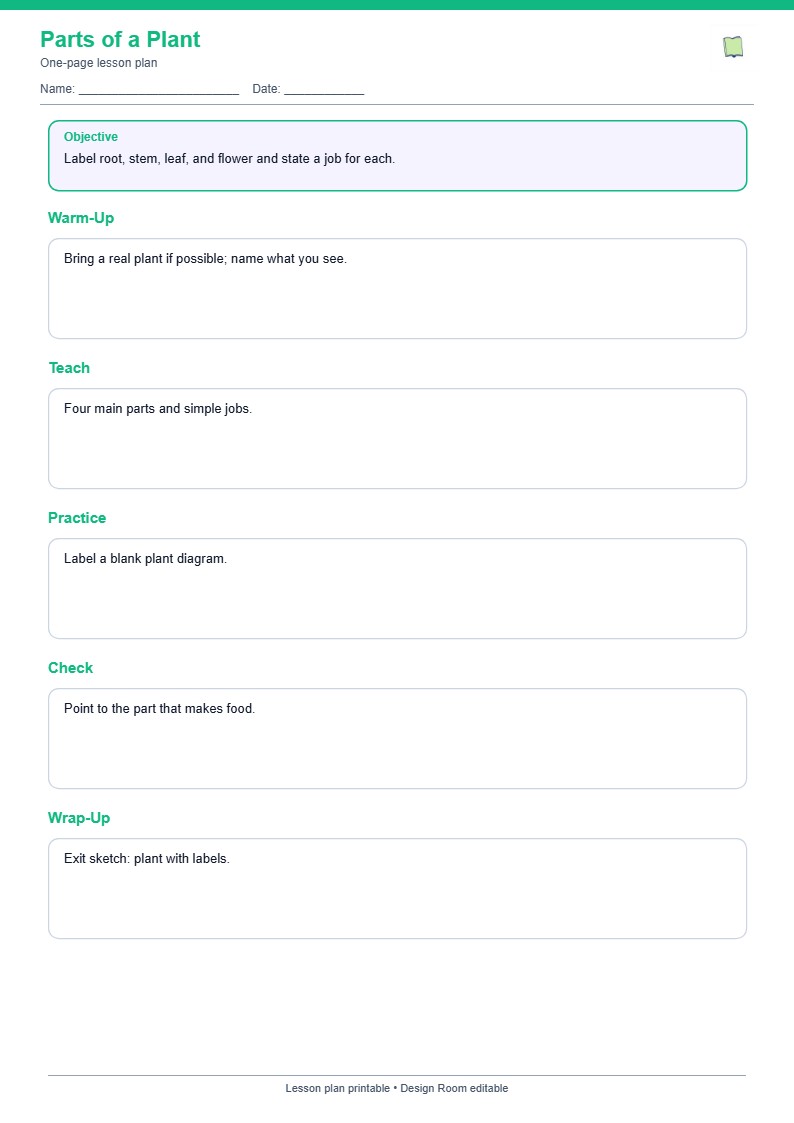Screen dimensions: 794x1123
Task: Click the Wrap-Up section heading
Action: coord(79,818)
